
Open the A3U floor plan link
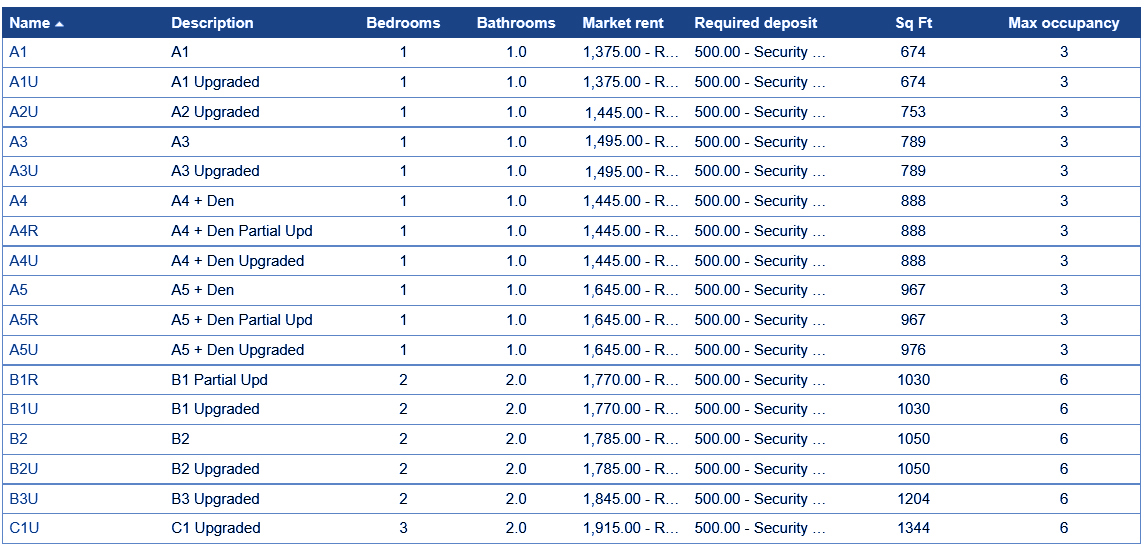coord(24,171)
